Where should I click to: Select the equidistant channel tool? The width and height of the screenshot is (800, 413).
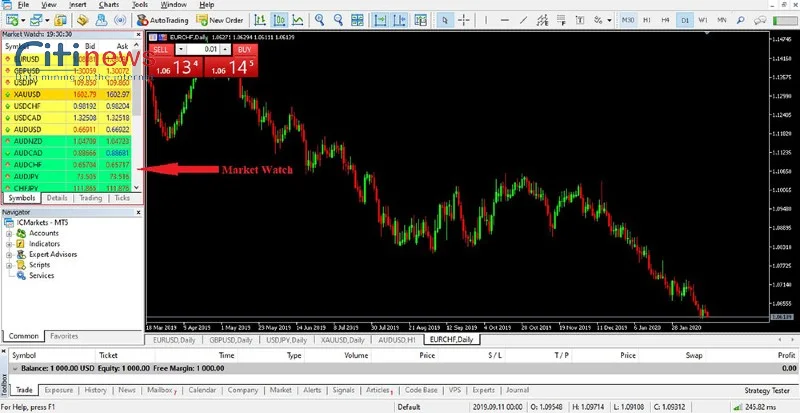pos(542,20)
